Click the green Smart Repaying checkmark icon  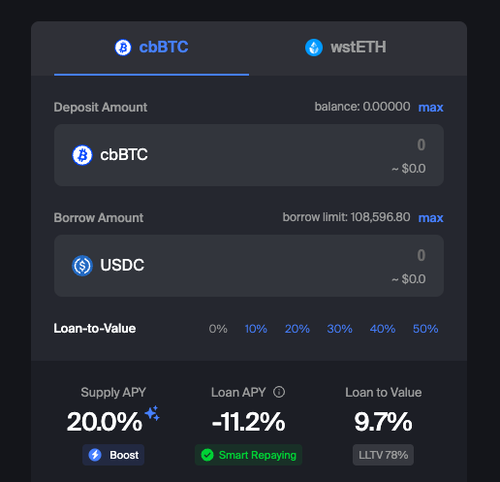click(x=207, y=455)
